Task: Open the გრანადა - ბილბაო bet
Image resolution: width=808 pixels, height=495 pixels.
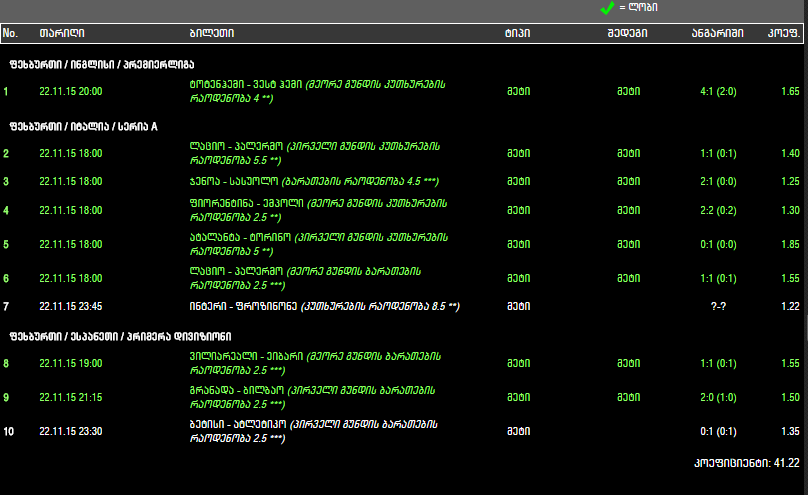Action: (x=312, y=397)
